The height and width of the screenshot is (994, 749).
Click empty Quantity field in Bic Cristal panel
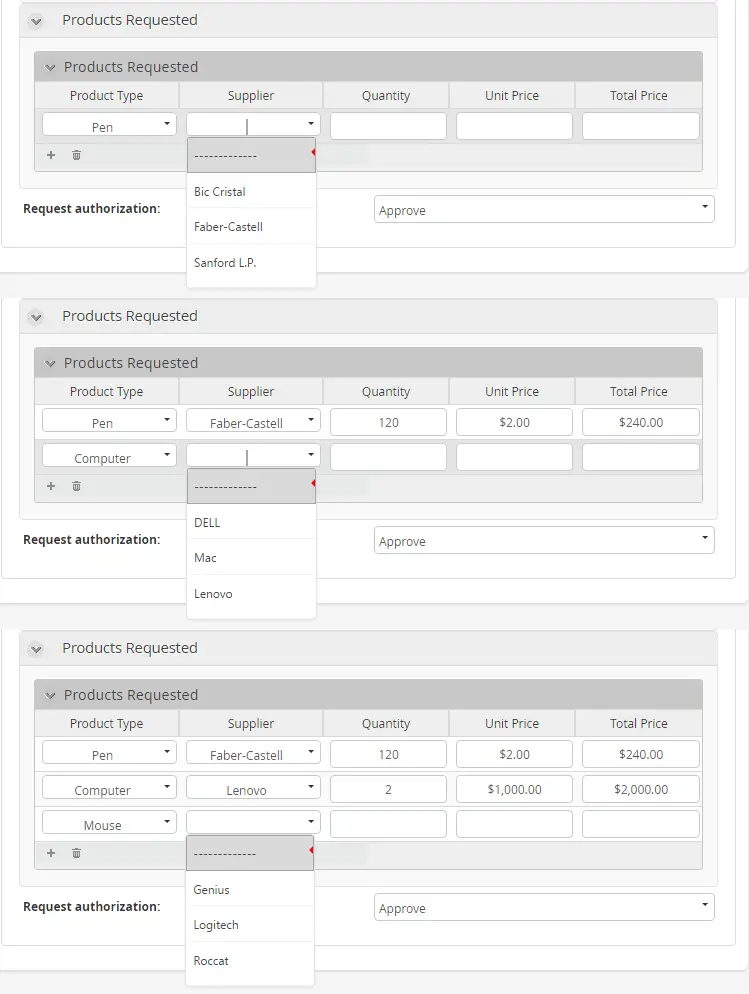pos(388,126)
